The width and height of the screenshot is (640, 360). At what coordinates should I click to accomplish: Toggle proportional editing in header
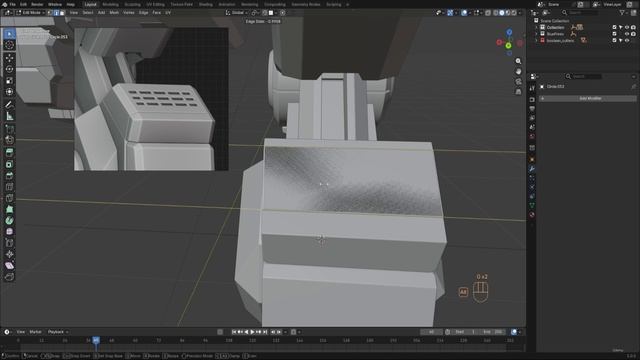282,13
